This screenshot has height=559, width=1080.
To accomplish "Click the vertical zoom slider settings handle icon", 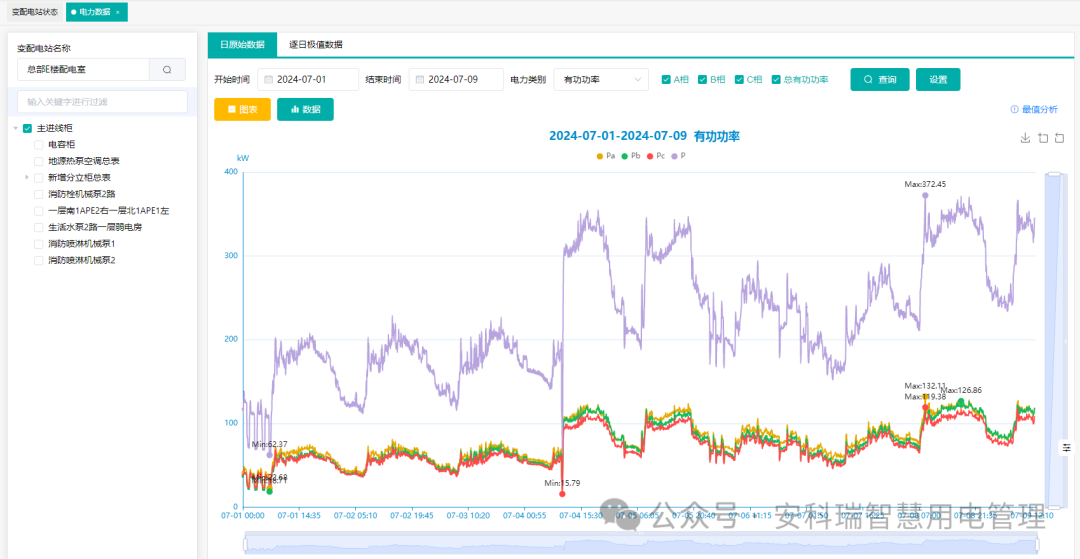I will pyautogui.click(x=1067, y=447).
